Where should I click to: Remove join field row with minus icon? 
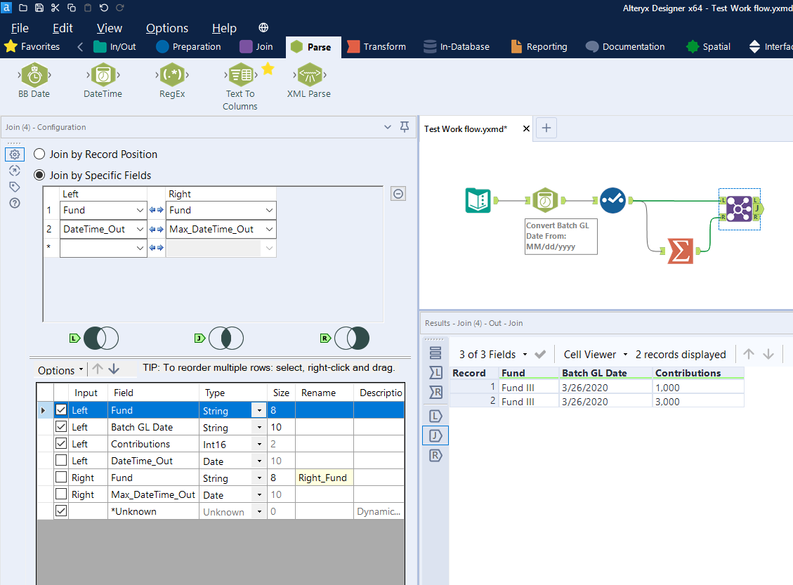398,194
